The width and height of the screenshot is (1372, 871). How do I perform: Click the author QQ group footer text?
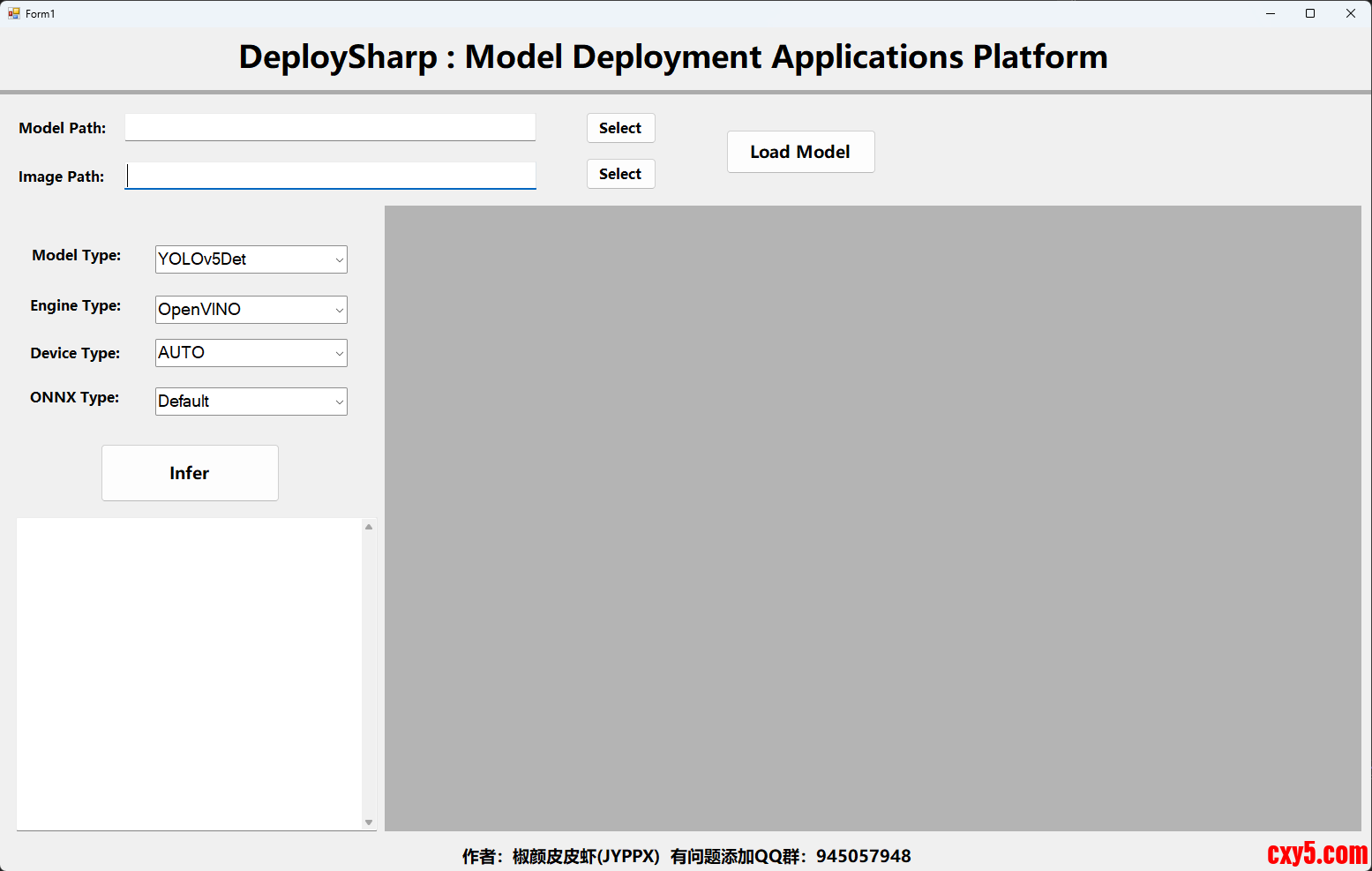[686, 856]
